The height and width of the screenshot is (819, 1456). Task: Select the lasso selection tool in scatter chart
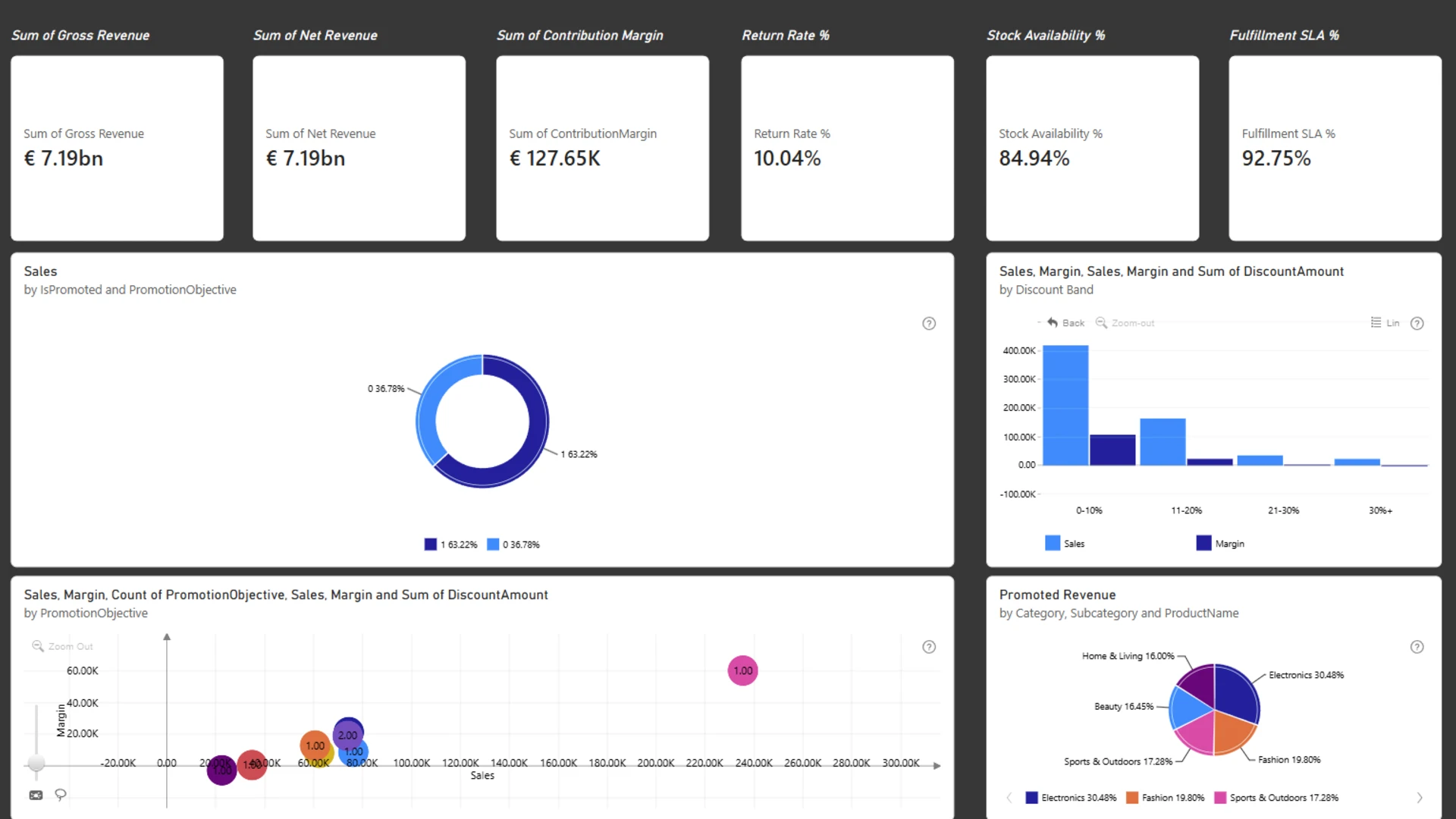(61, 795)
